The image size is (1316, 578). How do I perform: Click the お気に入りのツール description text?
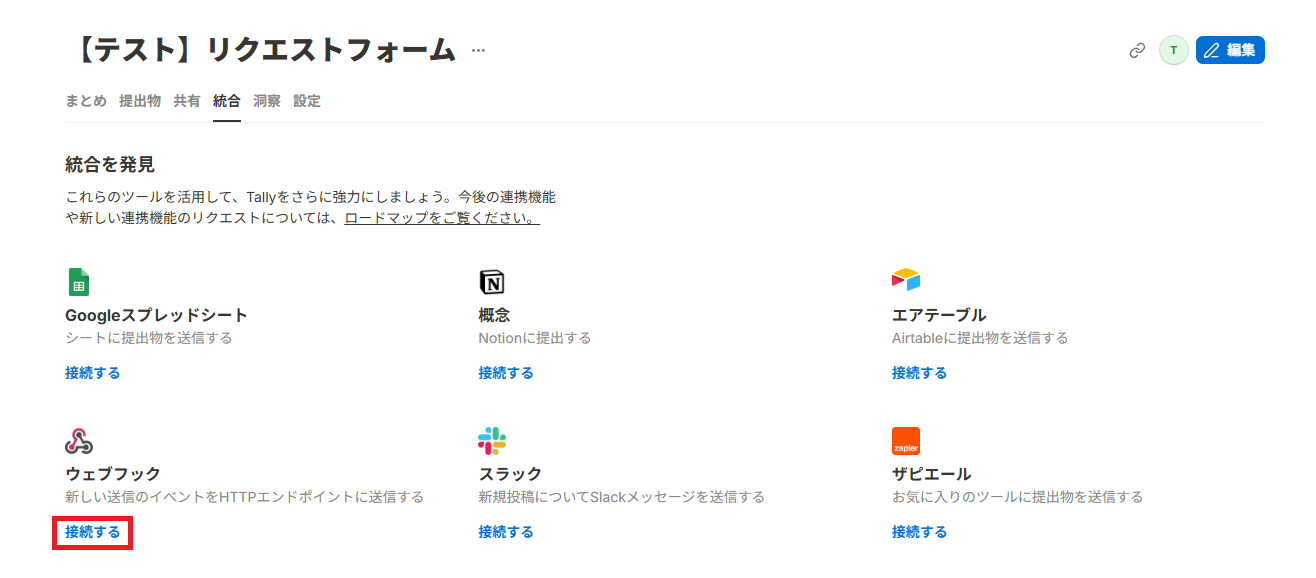tap(1017, 497)
